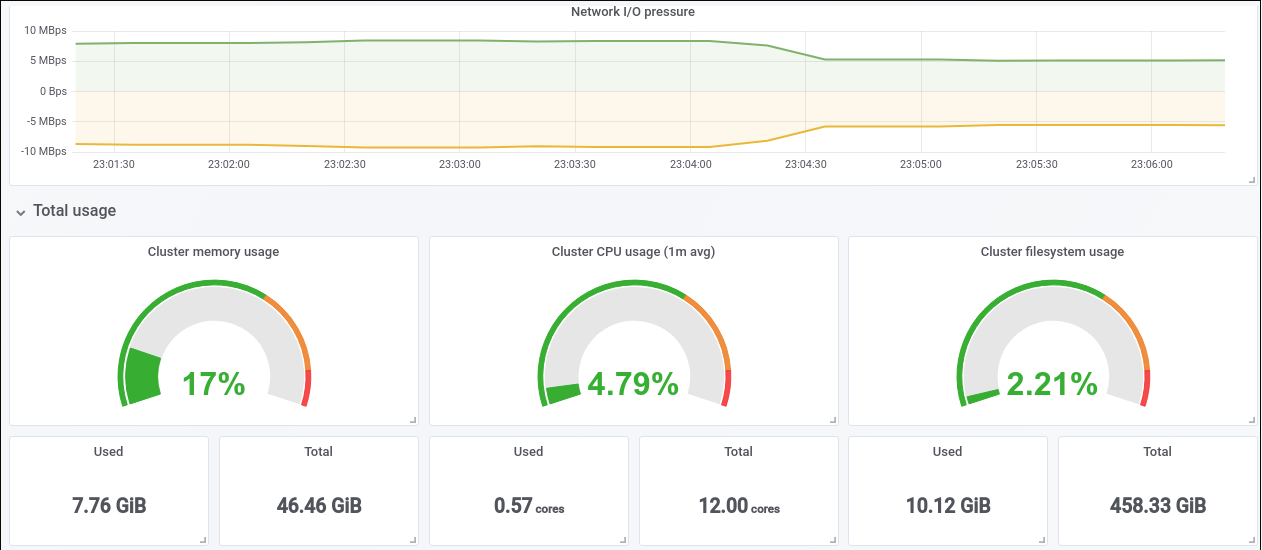
Task: Open Cluster memory usage panel title menu
Action: point(213,252)
